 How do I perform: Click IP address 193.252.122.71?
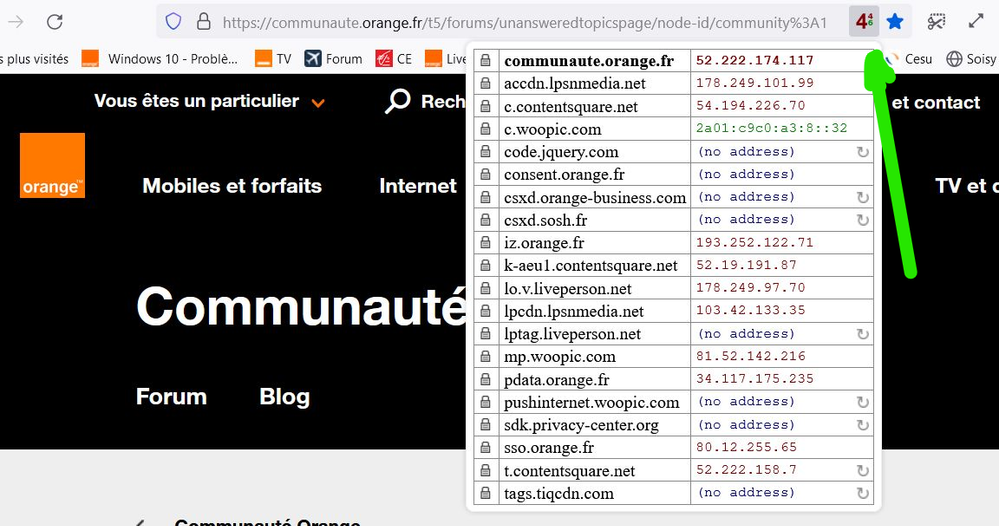(x=754, y=243)
